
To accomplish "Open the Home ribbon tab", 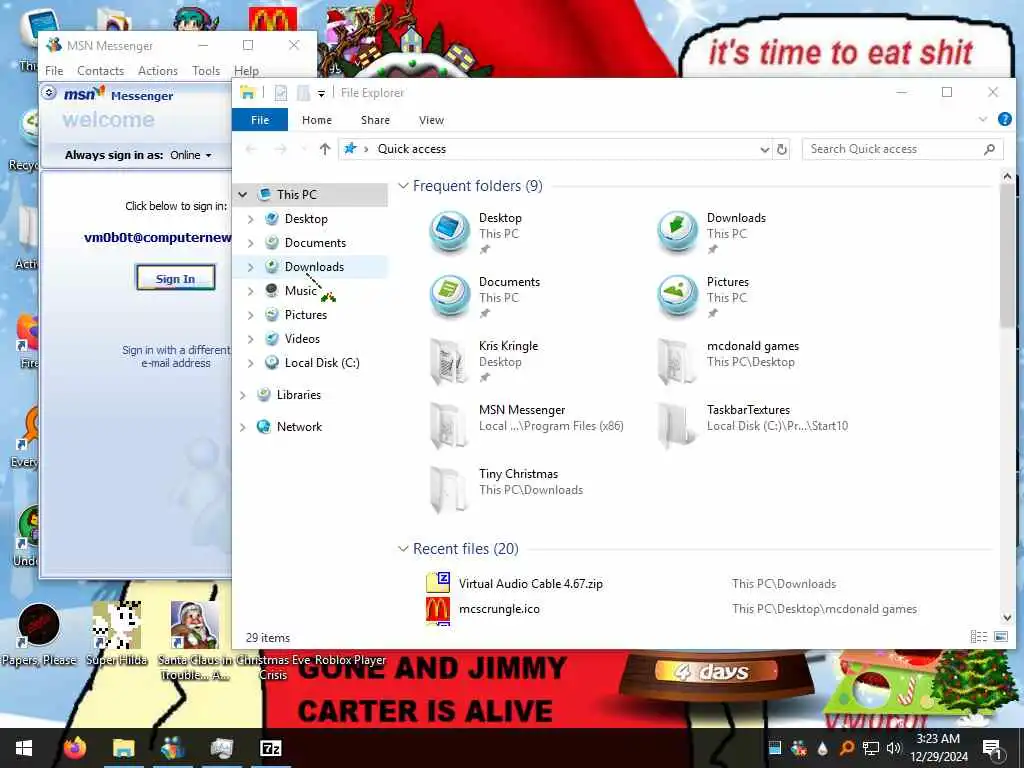I will point(317,120).
